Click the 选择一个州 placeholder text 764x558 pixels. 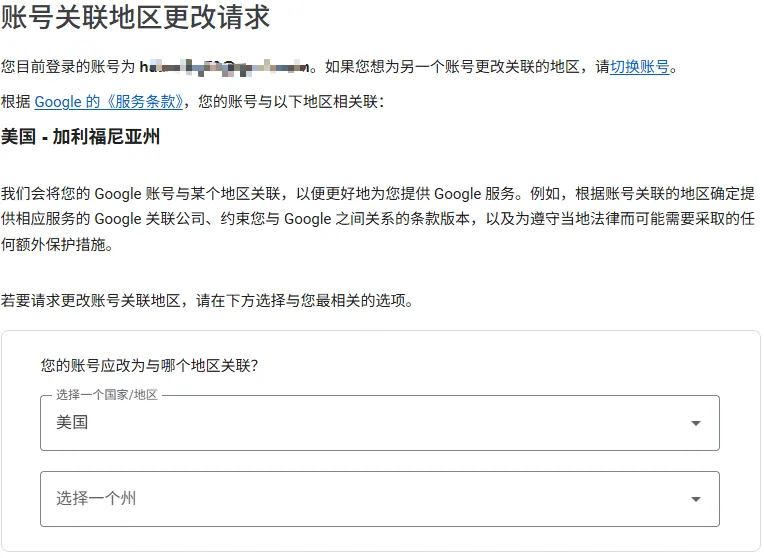[96, 499]
